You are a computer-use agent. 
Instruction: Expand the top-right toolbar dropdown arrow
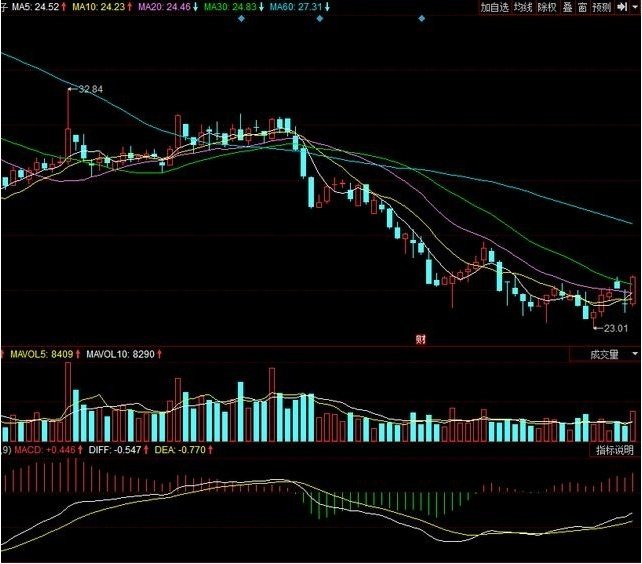pyautogui.click(x=633, y=7)
